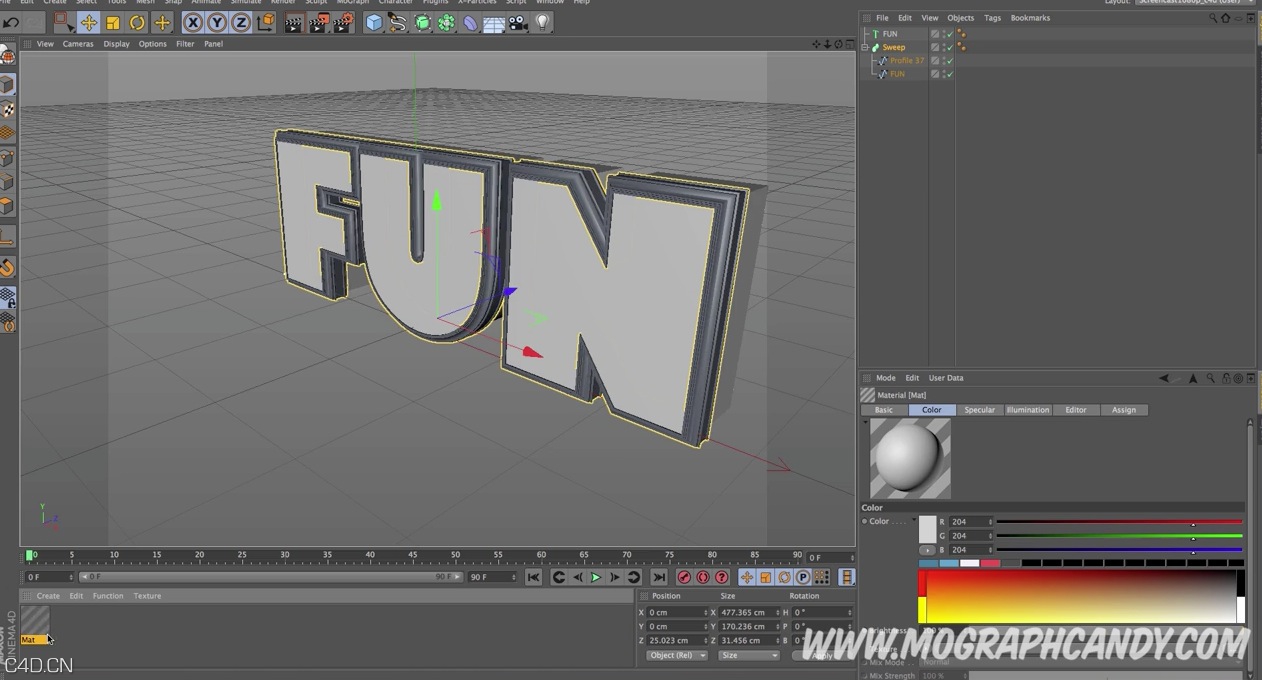This screenshot has width=1262, height=680.
Task: Collapse the Sweep object's hierarchy
Action: pos(865,47)
